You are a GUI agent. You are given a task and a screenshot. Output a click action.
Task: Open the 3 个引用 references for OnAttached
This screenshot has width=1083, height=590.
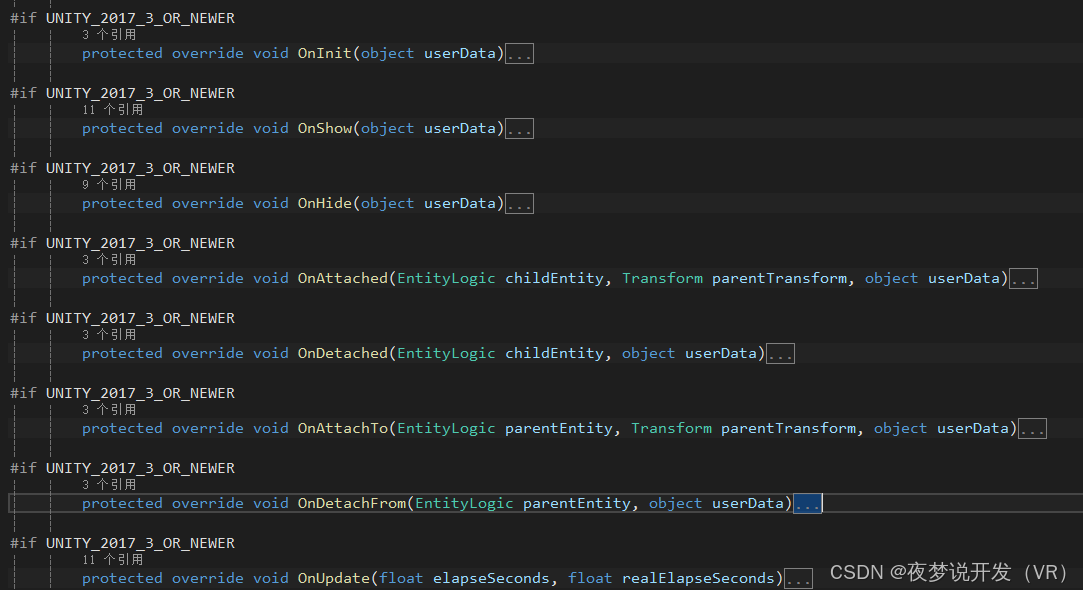[x=109, y=259]
